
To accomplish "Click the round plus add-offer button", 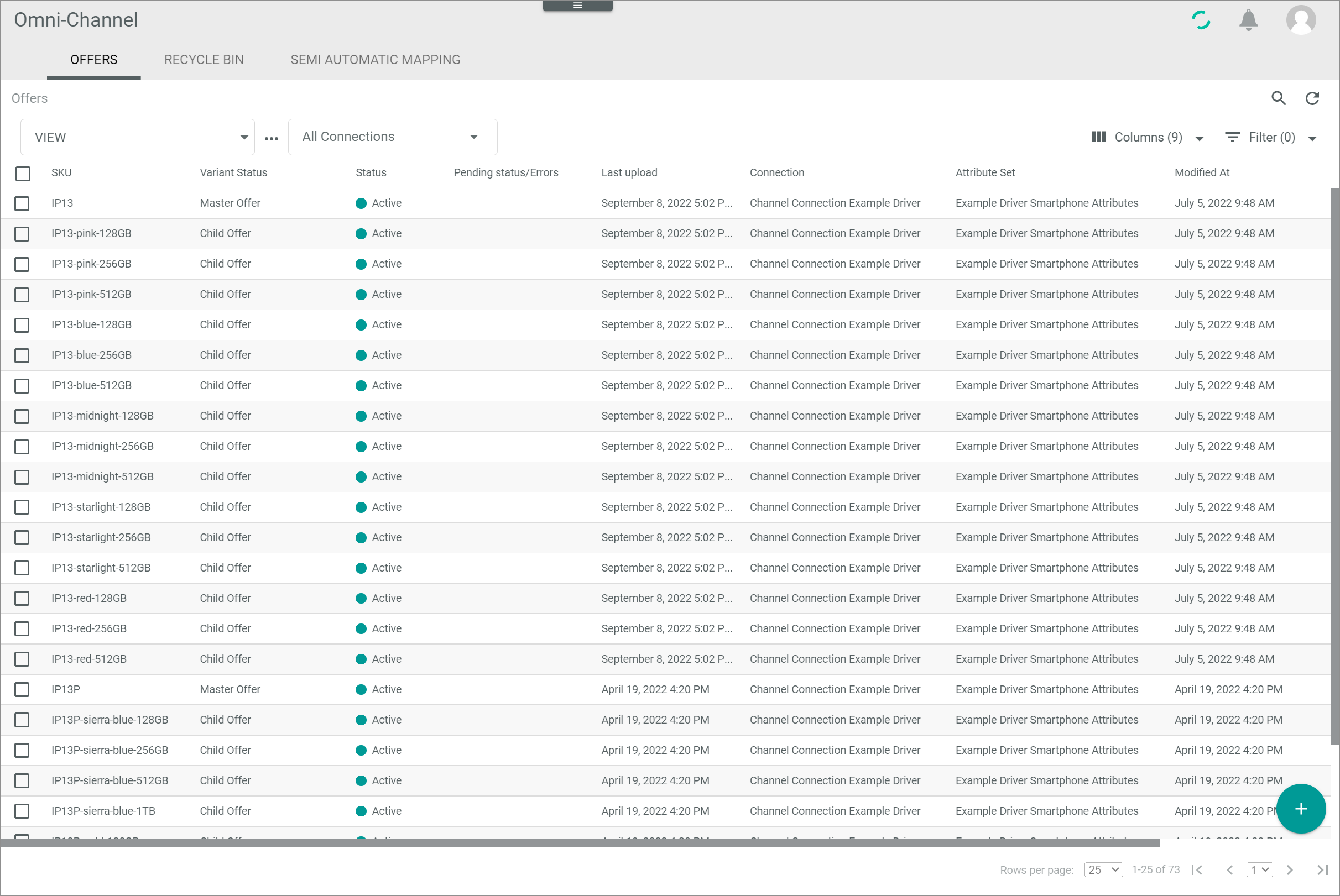I will 1301,809.
